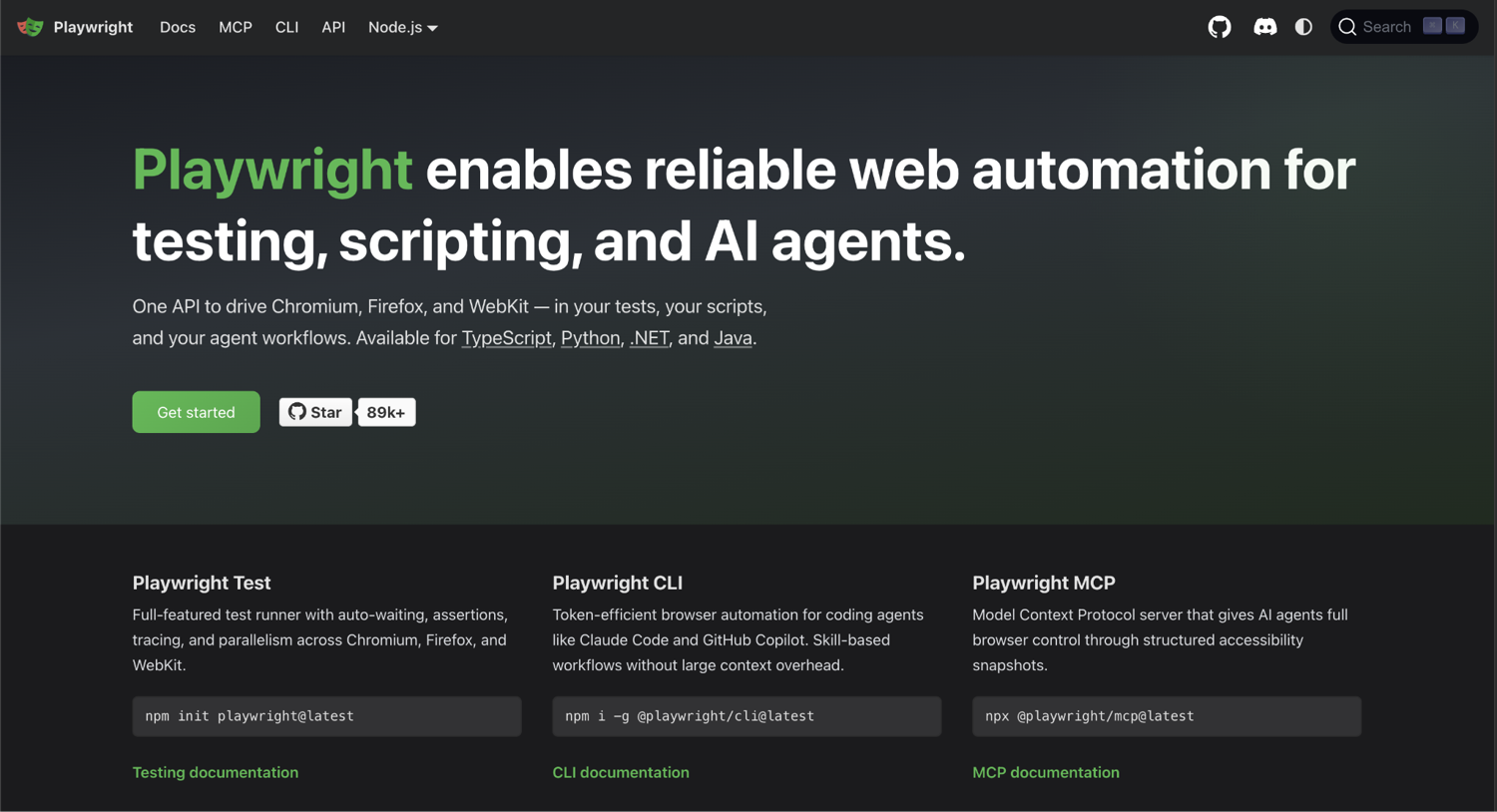Click the npx @playwright/mcp@latest code block
The image size is (1497, 812).
(1167, 716)
